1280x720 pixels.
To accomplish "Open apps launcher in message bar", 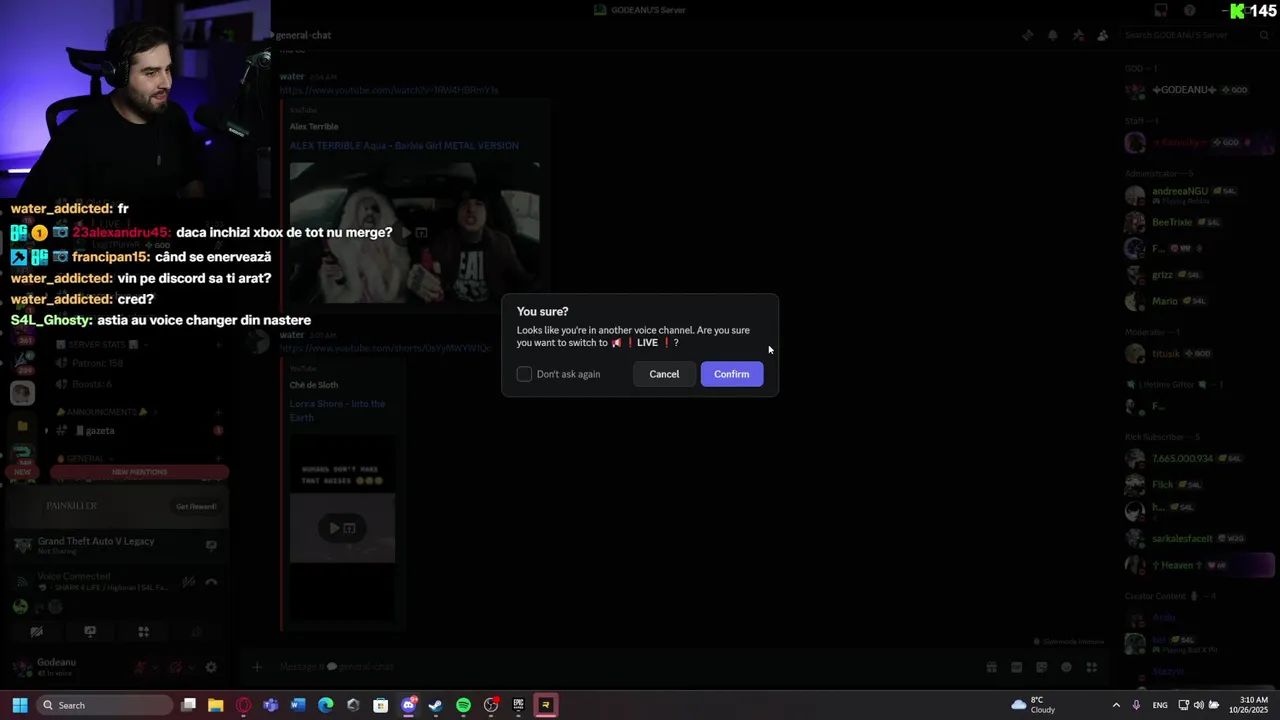I will 1092,667.
